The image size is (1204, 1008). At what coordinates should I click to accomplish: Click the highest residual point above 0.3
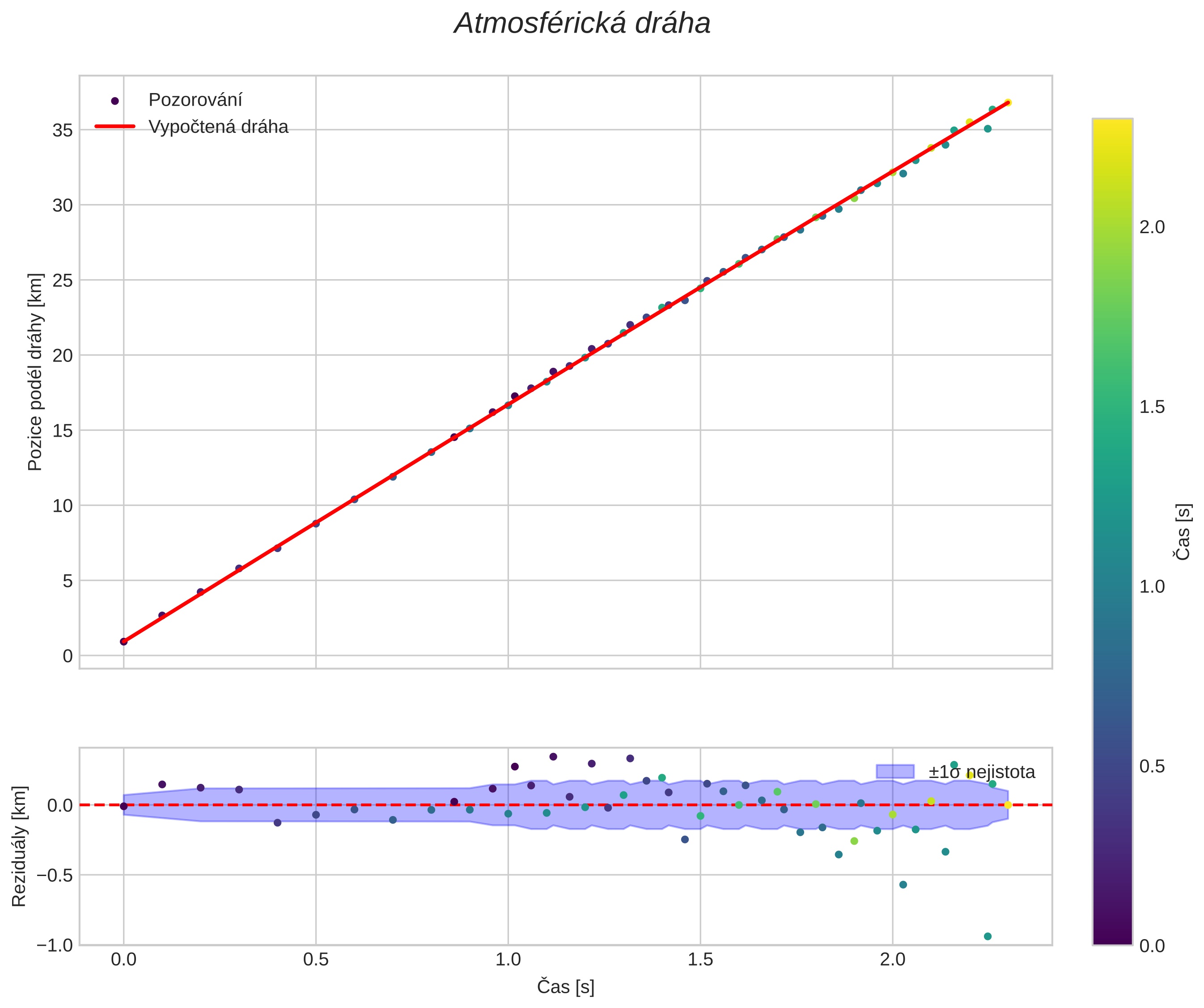553,756
